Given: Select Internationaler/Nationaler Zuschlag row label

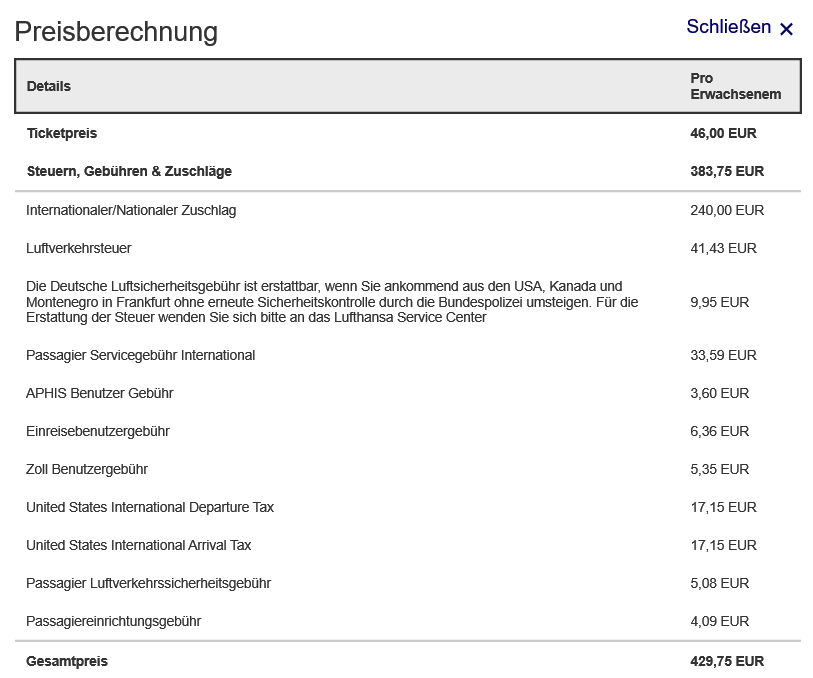Looking at the screenshot, I should (x=131, y=210).
